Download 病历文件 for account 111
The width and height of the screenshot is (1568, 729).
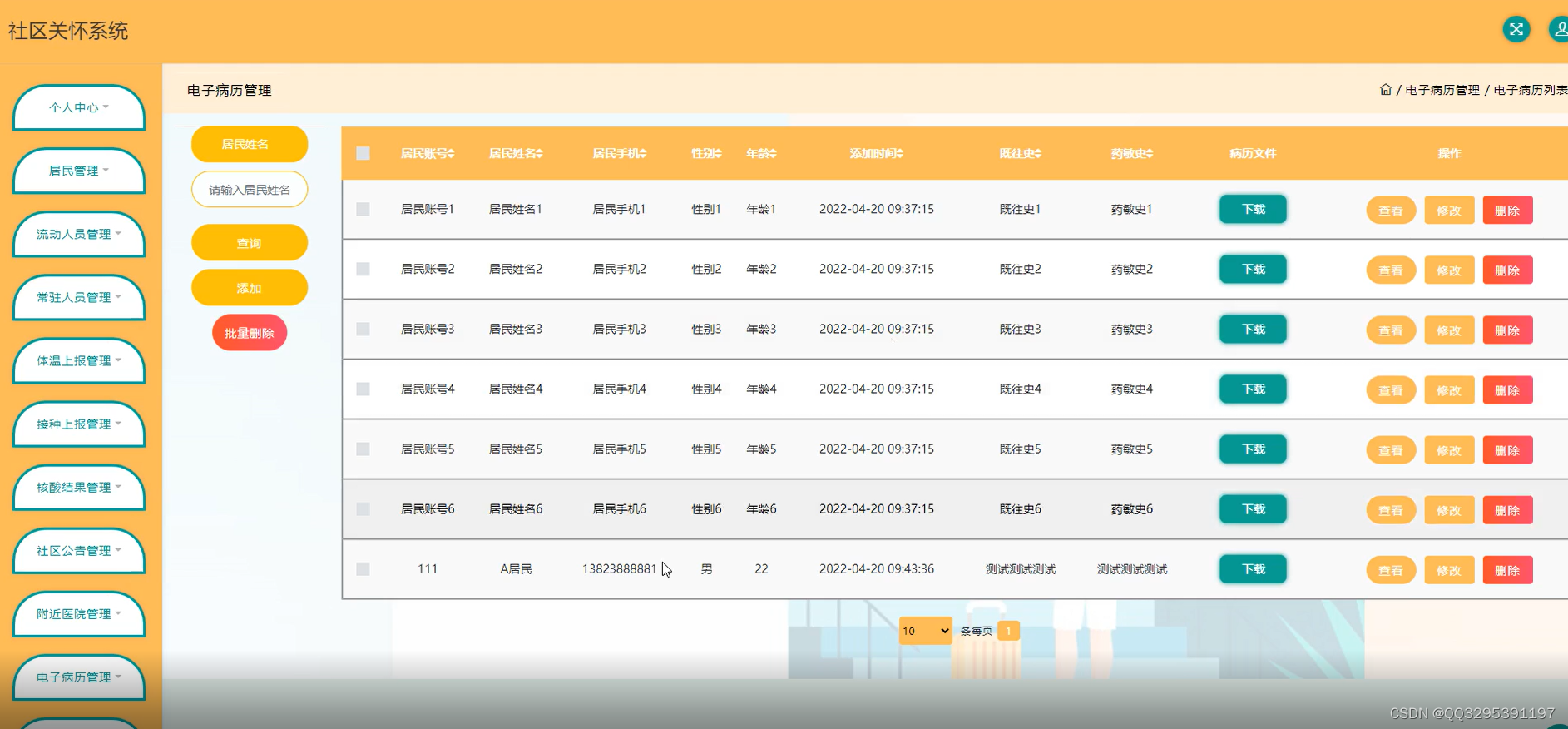(1253, 568)
